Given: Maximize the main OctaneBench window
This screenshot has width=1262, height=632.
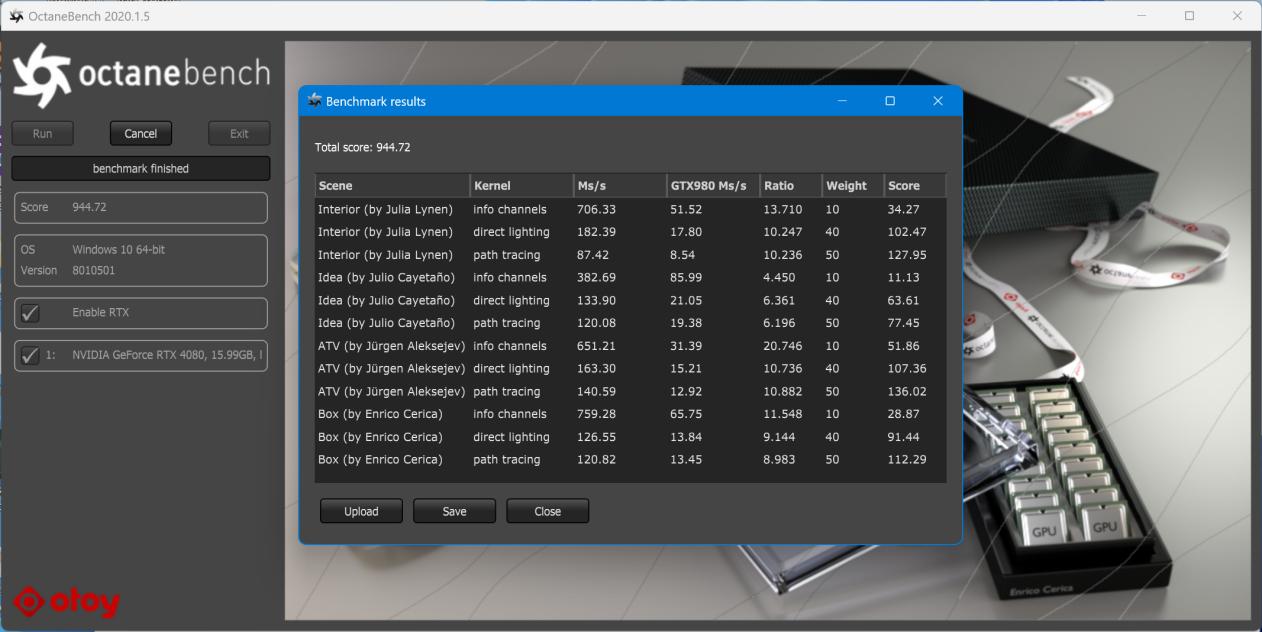Looking at the screenshot, I should [1189, 16].
